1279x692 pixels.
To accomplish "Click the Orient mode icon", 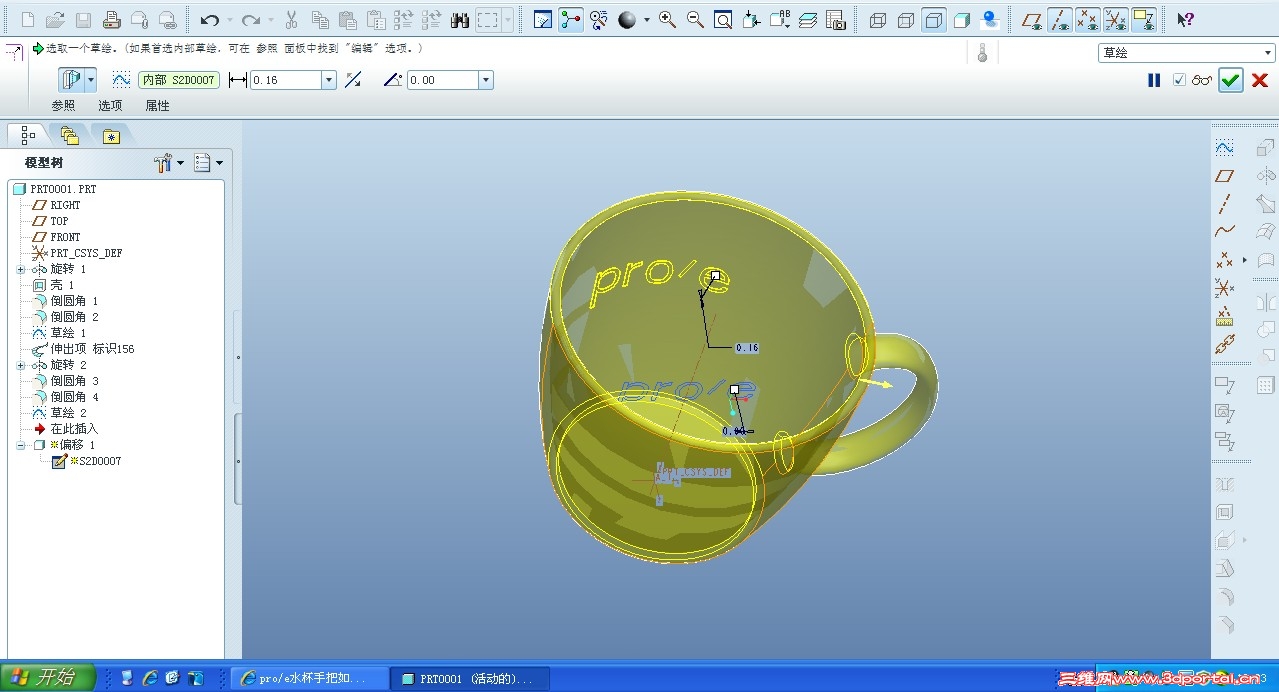I will [x=599, y=19].
